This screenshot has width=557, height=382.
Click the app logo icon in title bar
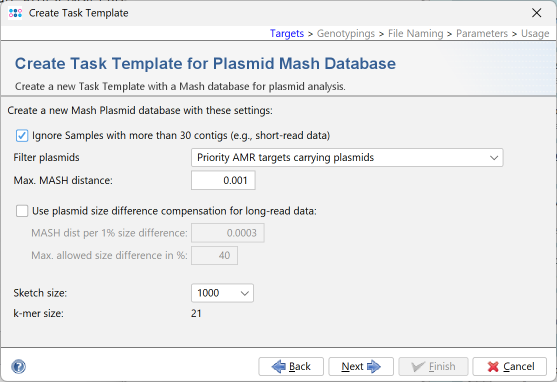point(15,13)
